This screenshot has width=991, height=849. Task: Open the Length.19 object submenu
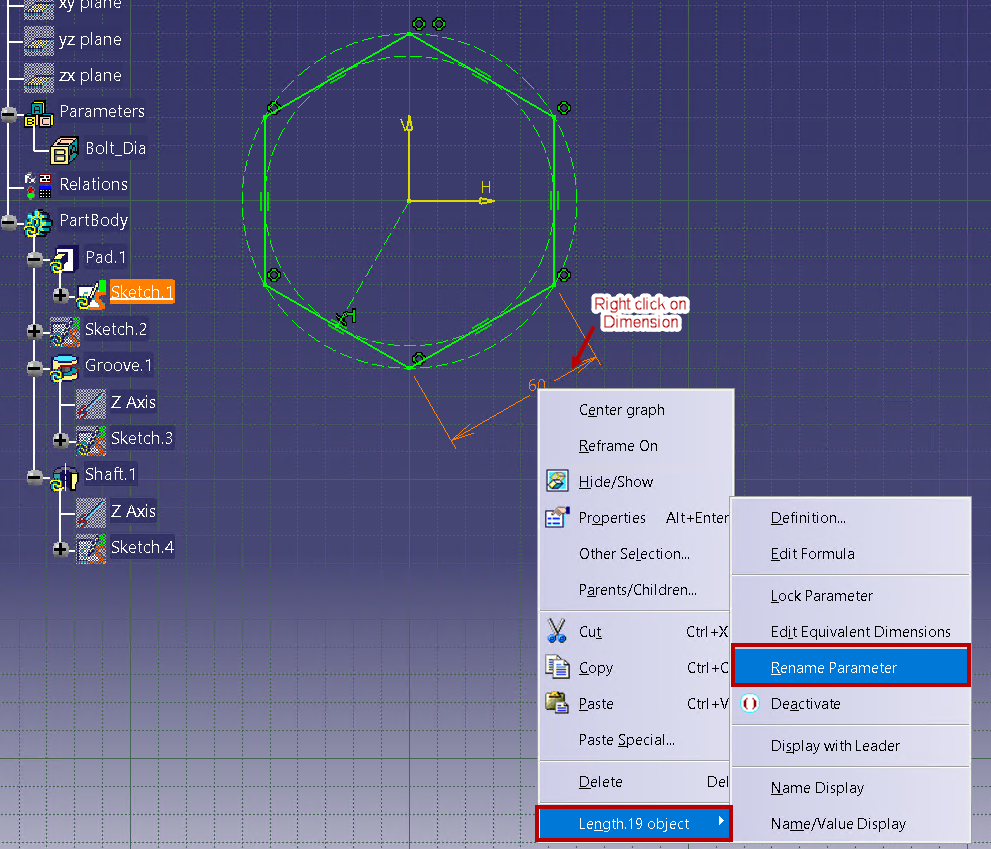pyautogui.click(x=635, y=824)
